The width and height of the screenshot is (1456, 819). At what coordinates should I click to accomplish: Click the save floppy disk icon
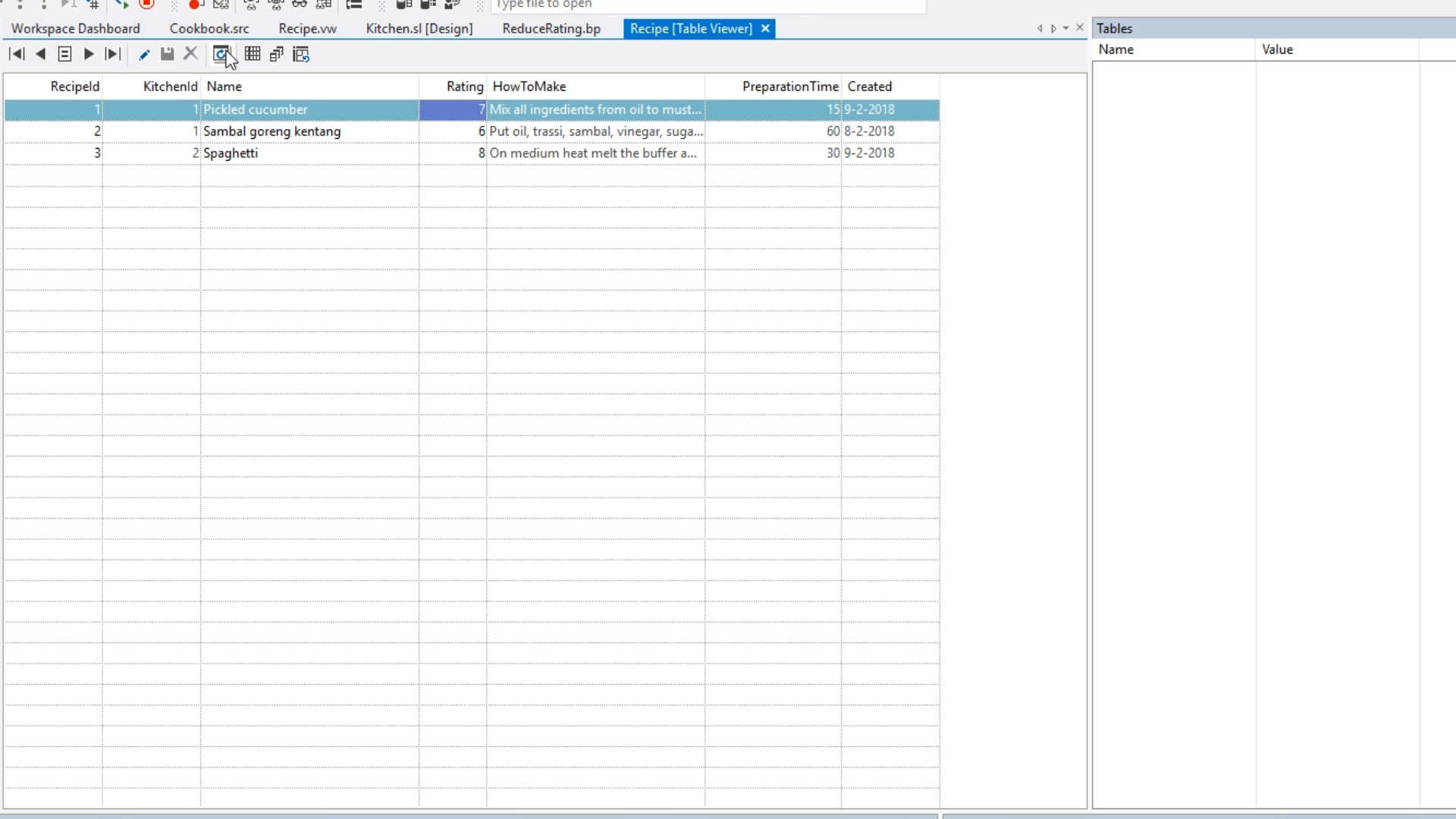[168, 55]
